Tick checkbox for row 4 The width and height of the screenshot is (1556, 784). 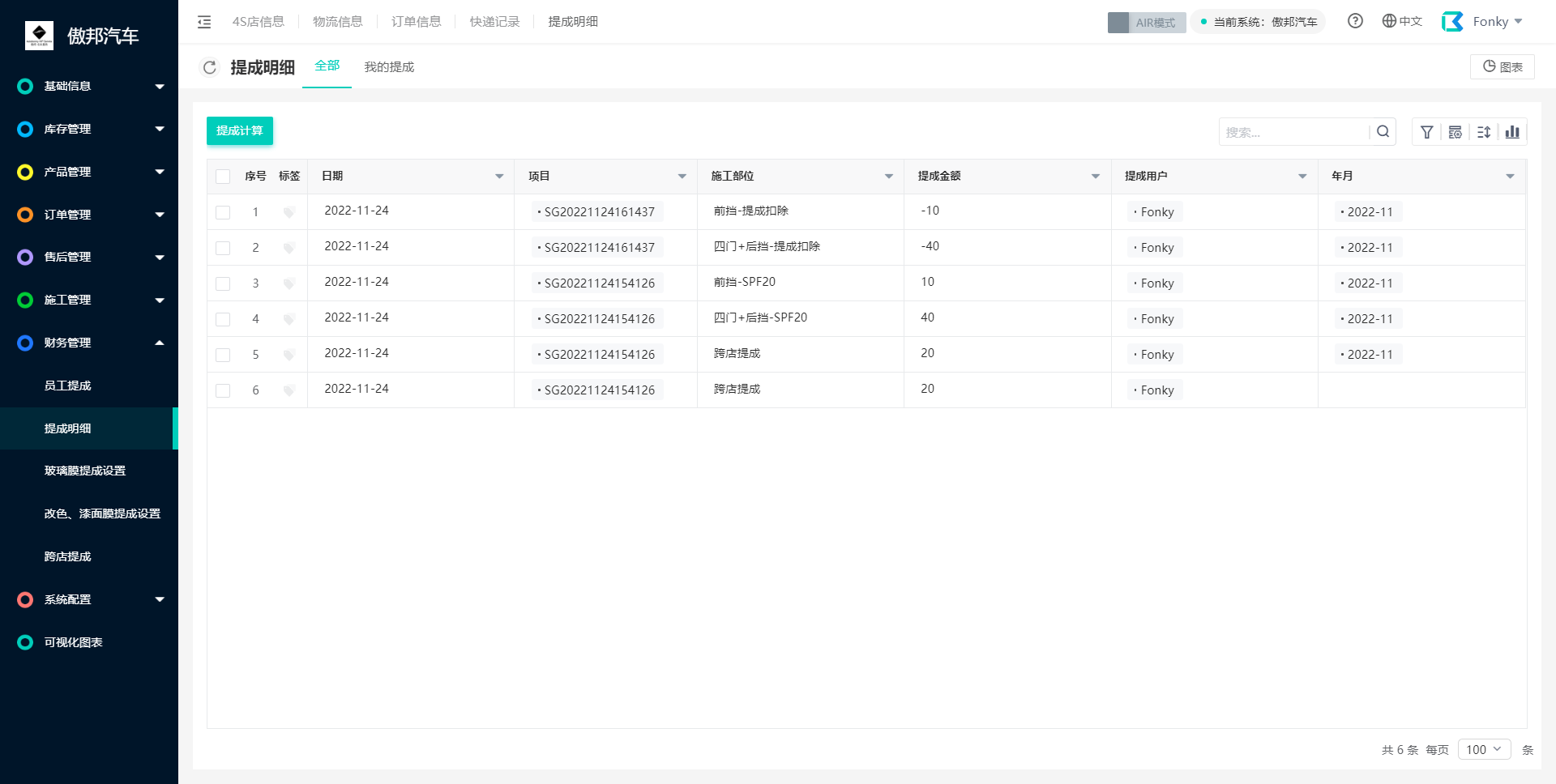point(223,319)
